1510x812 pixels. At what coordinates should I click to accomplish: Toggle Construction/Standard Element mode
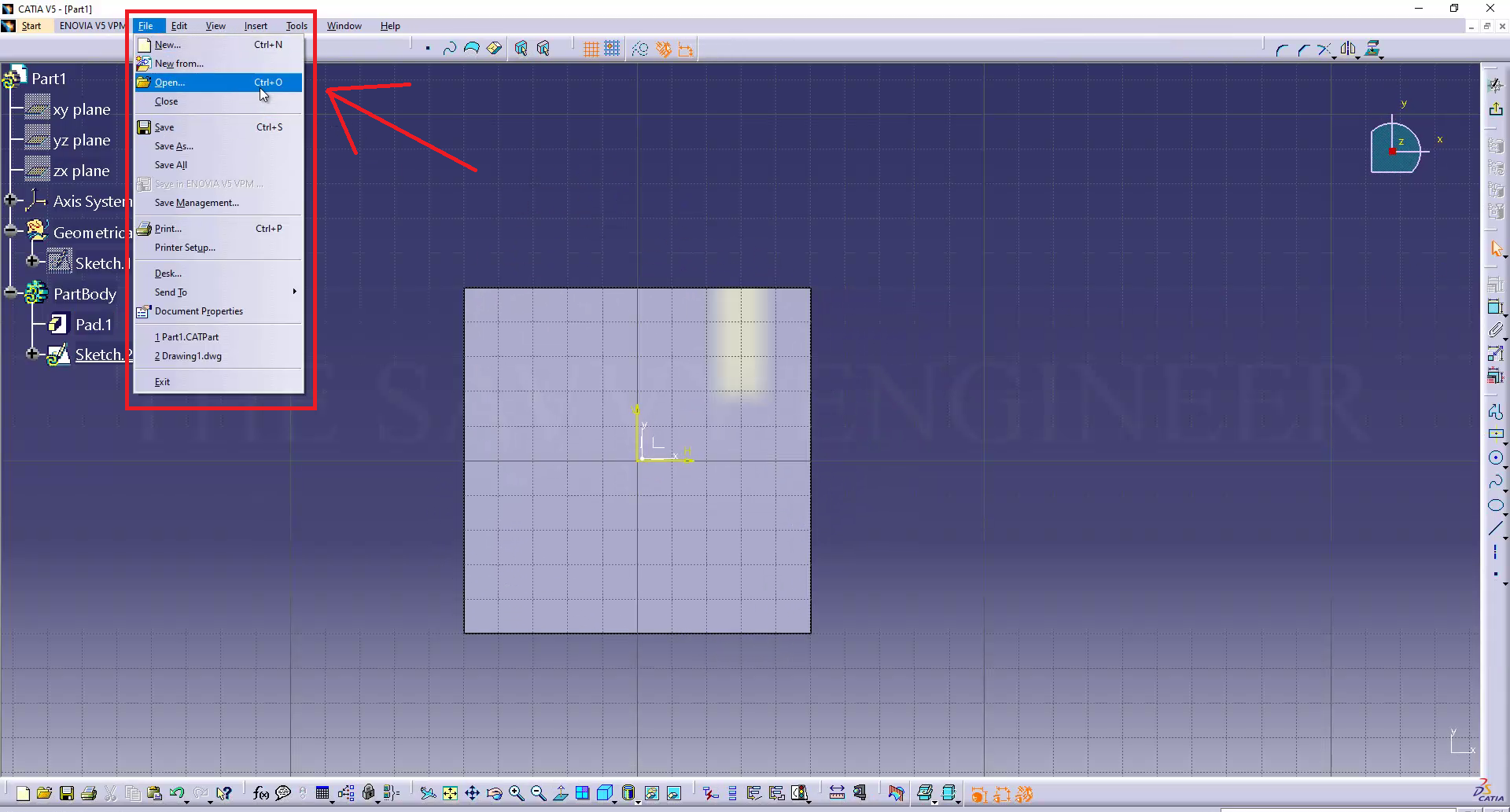pyautogui.click(x=640, y=50)
